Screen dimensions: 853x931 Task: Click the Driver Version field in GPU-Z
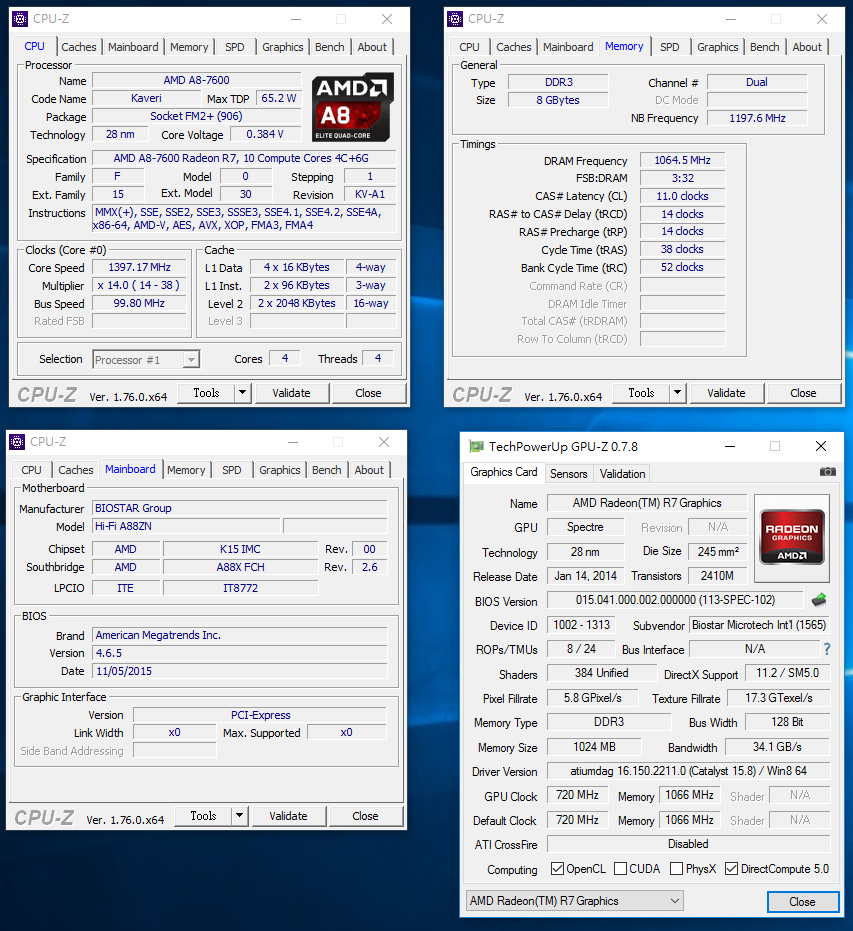pyautogui.click(x=689, y=771)
